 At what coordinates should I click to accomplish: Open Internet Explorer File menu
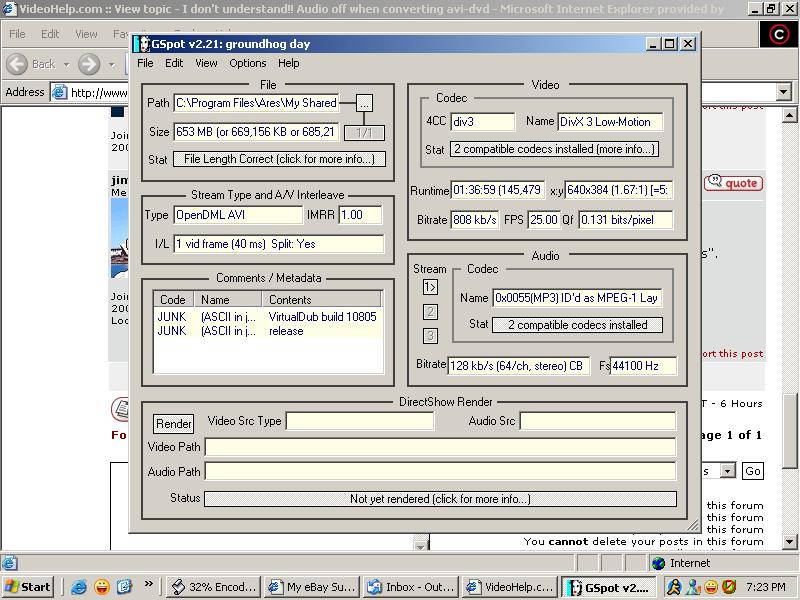pyautogui.click(x=17, y=34)
